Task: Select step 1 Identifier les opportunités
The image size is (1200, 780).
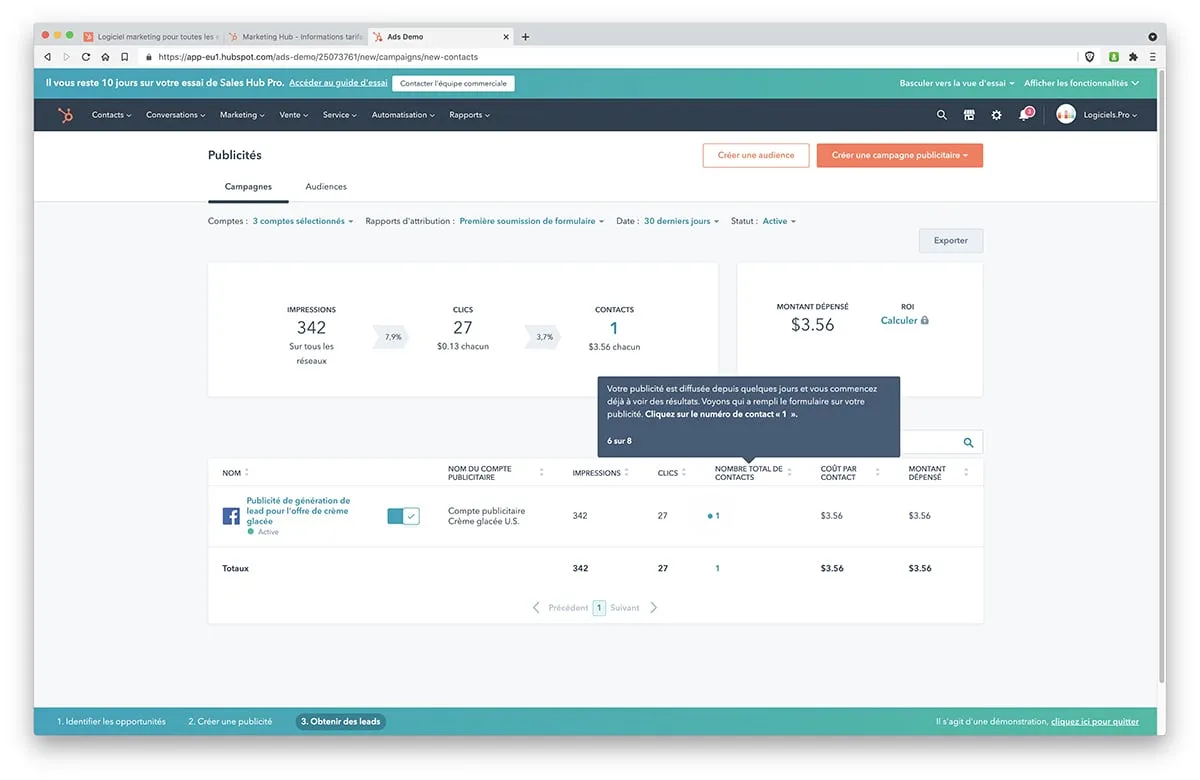Action: click(111, 721)
